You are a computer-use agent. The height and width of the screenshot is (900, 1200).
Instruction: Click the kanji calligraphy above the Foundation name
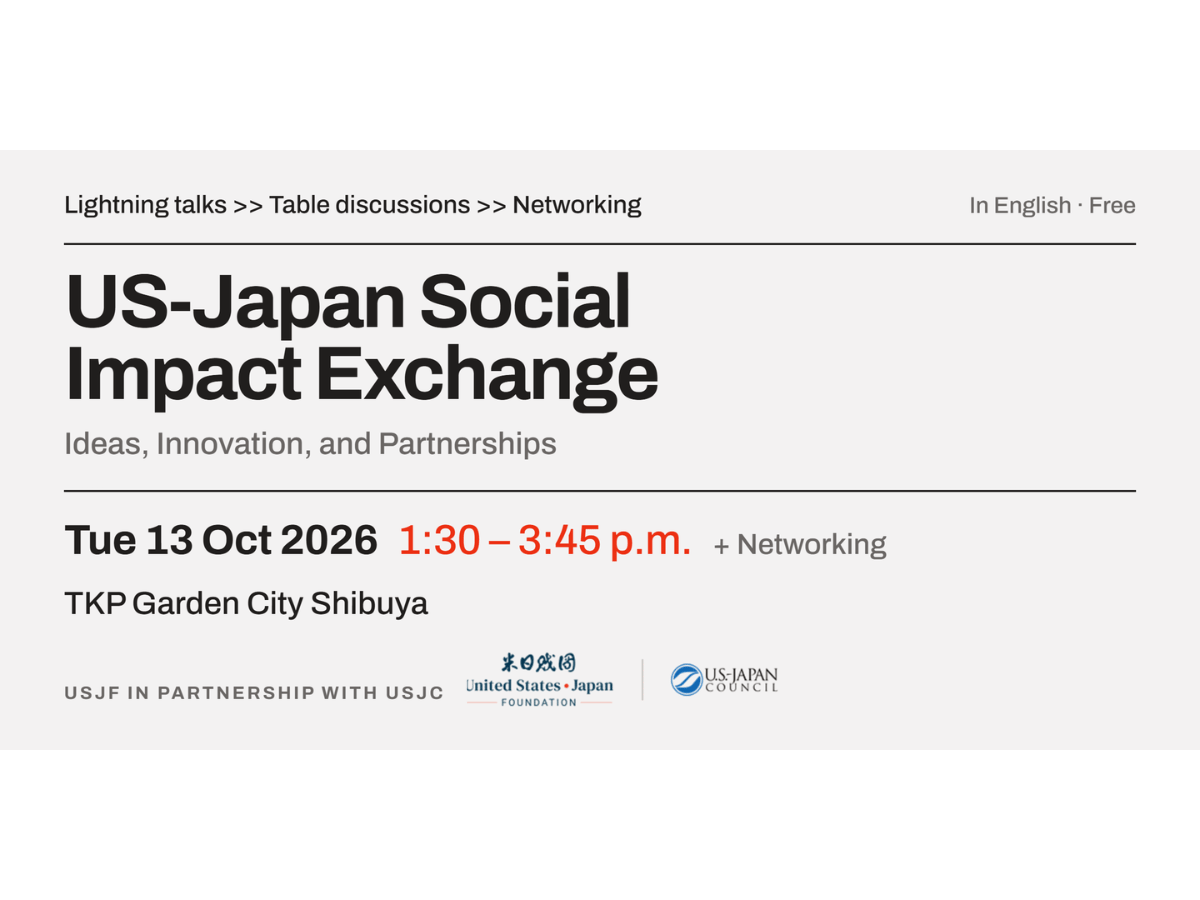539,663
